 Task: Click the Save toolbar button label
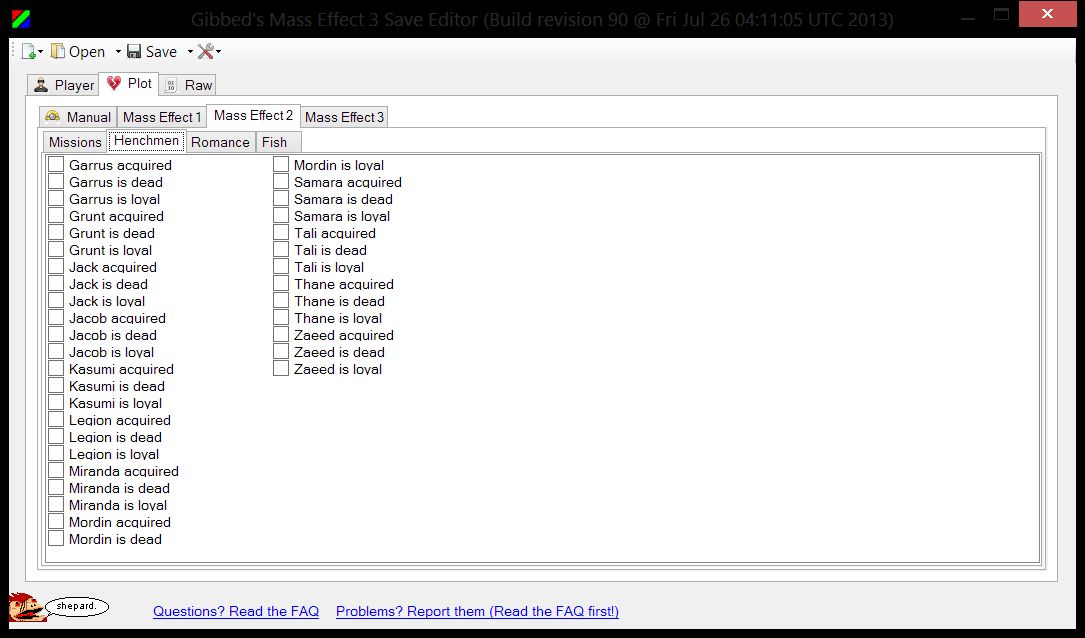point(161,52)
